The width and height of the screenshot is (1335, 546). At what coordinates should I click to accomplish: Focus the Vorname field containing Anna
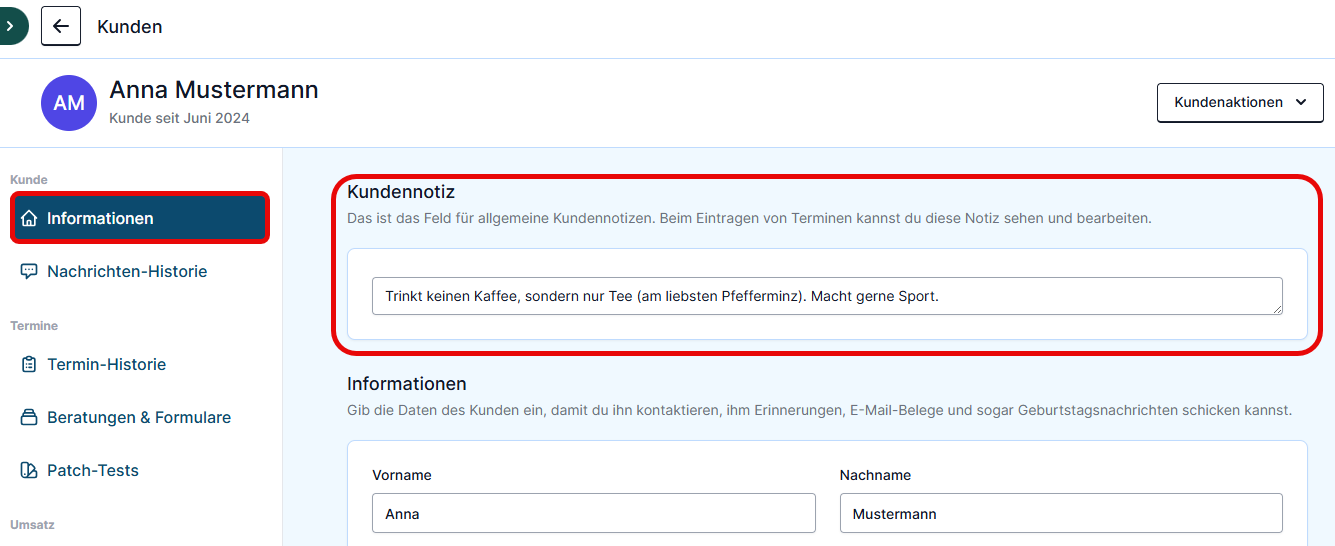(594, 513)
